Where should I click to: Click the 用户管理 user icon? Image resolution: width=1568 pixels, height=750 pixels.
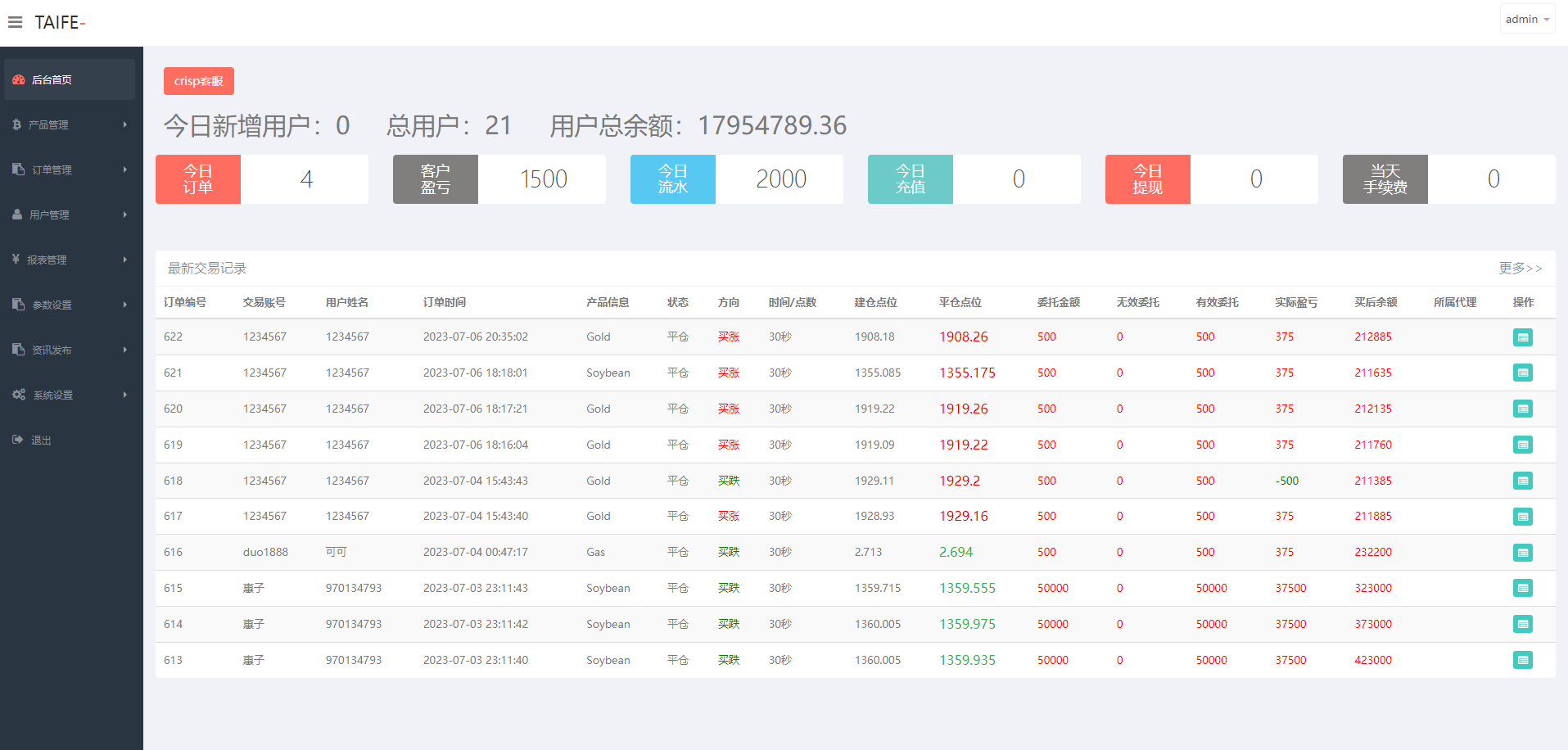click(x=17, y=215)
